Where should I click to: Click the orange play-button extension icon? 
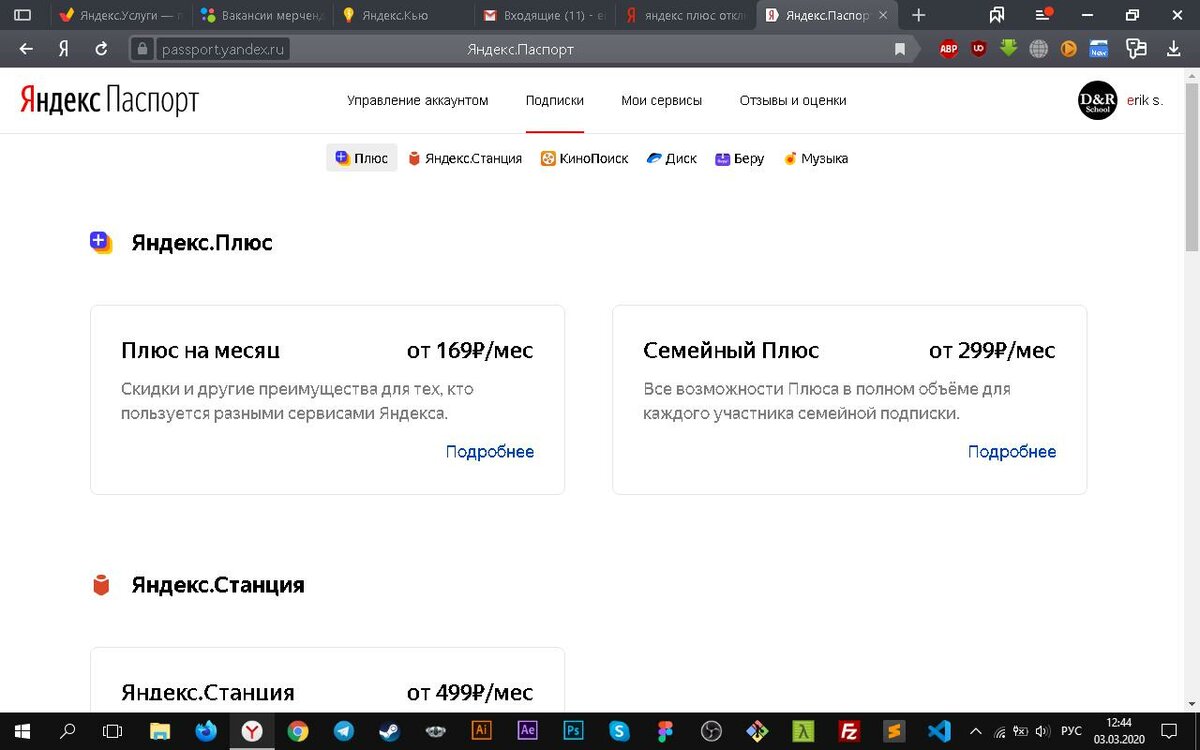pos(1068,48)
